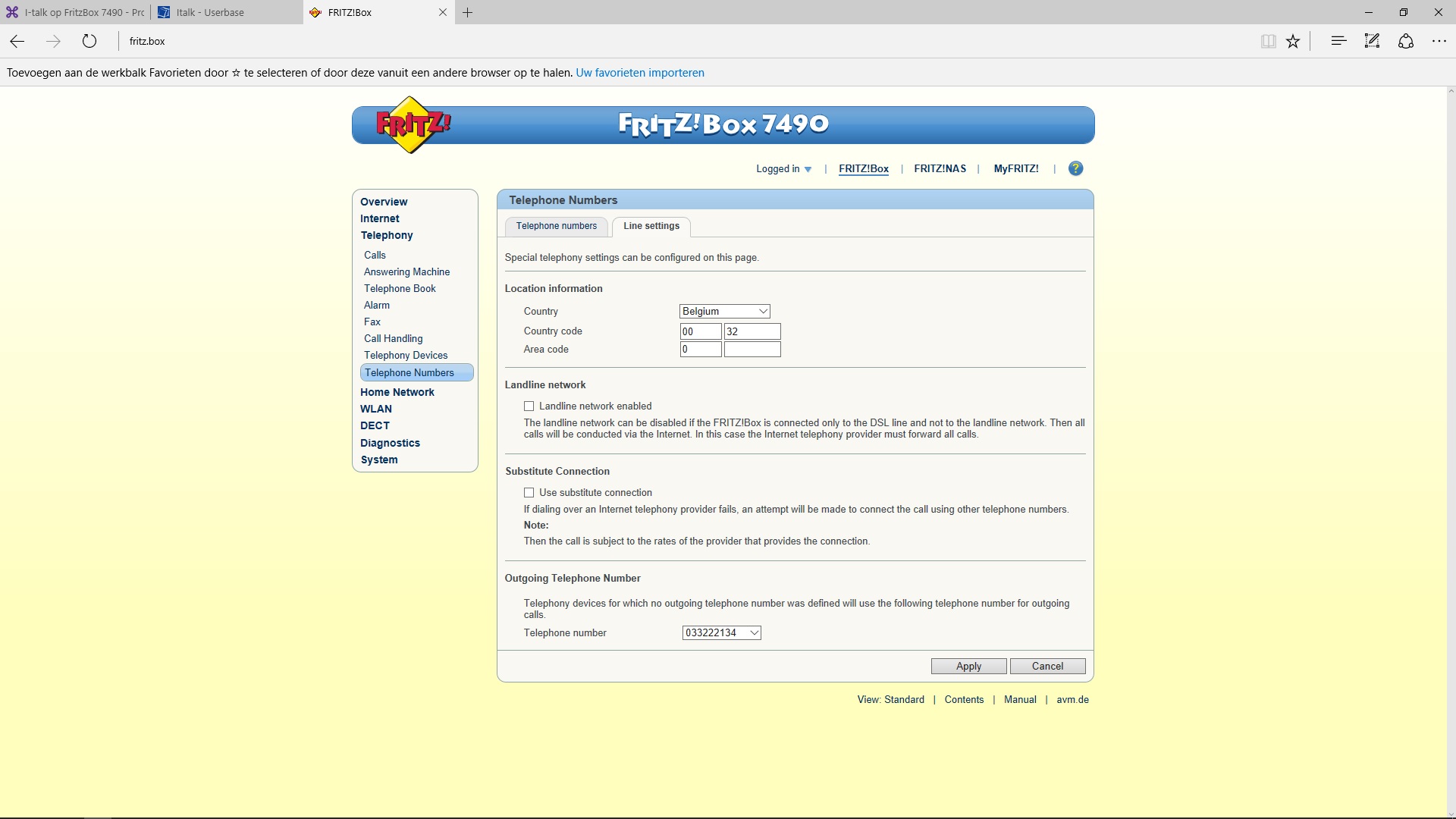Open the reading view book icon
The image size is (1456, 819).
click(x=1268, y=41)
